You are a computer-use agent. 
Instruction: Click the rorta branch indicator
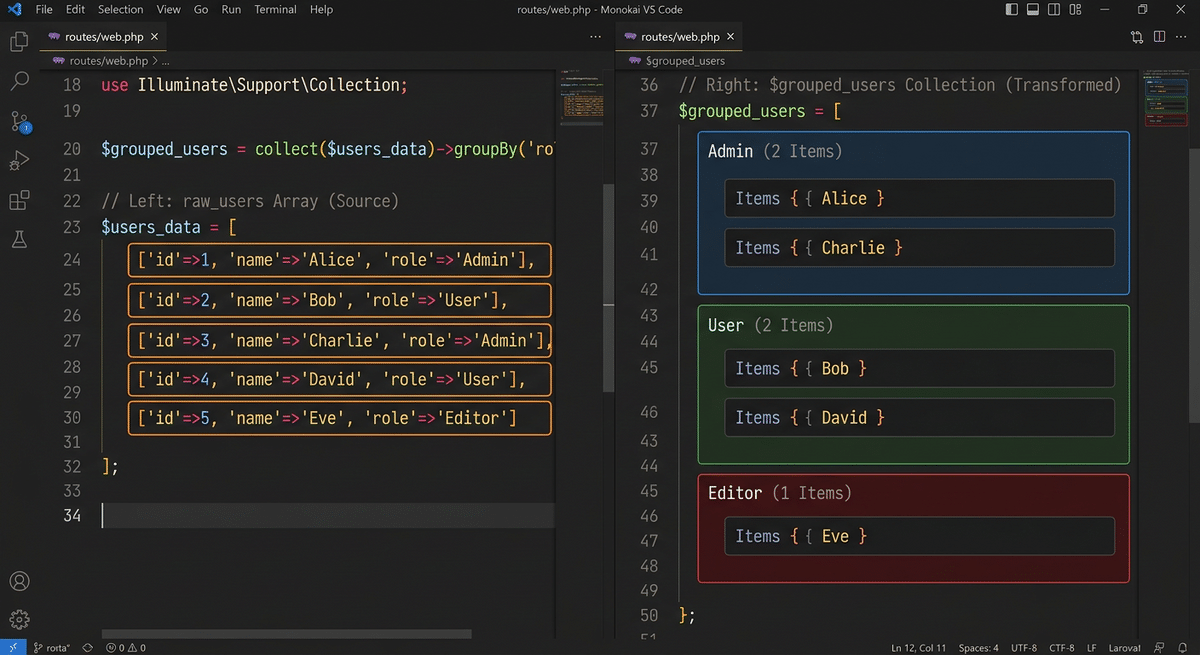coord(52,647)
